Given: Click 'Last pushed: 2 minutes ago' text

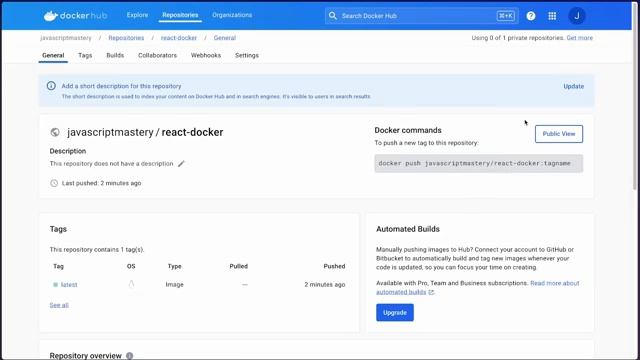Looking at the screenshot, I should [101, 183].
